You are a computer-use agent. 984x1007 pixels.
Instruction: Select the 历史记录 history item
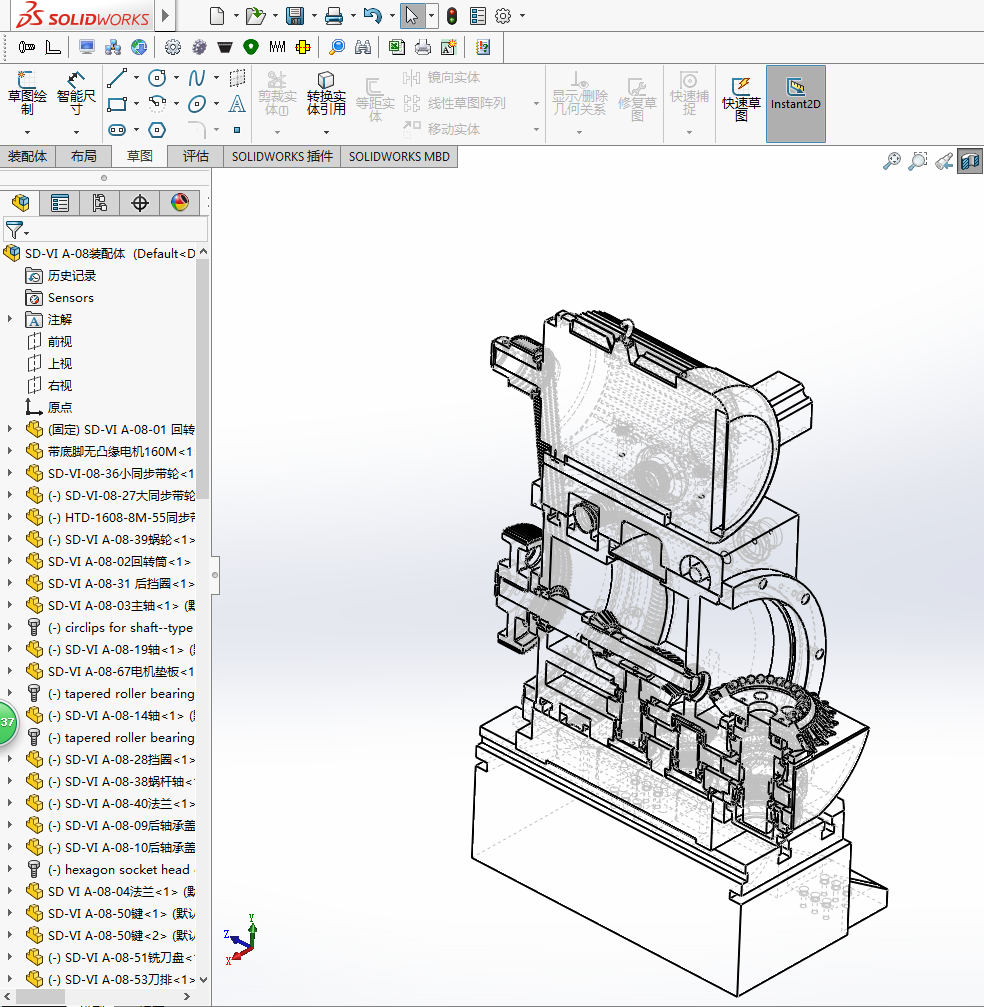(71, 275)
